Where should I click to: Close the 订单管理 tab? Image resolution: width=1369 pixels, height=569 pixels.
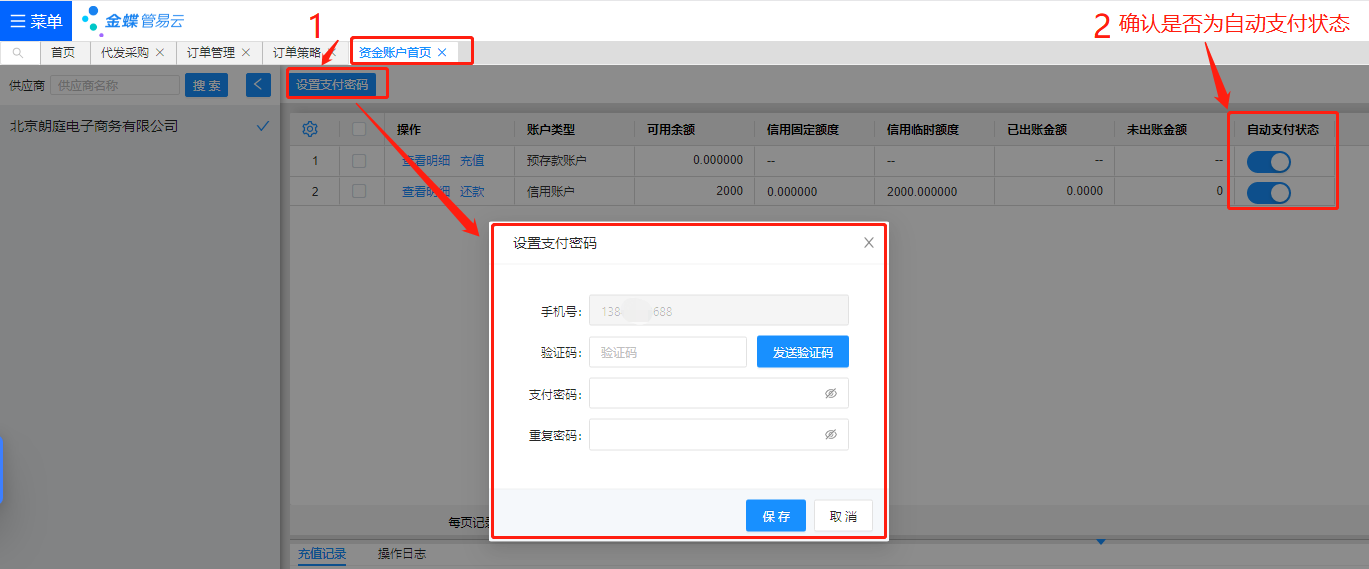[x=246, y=52]
